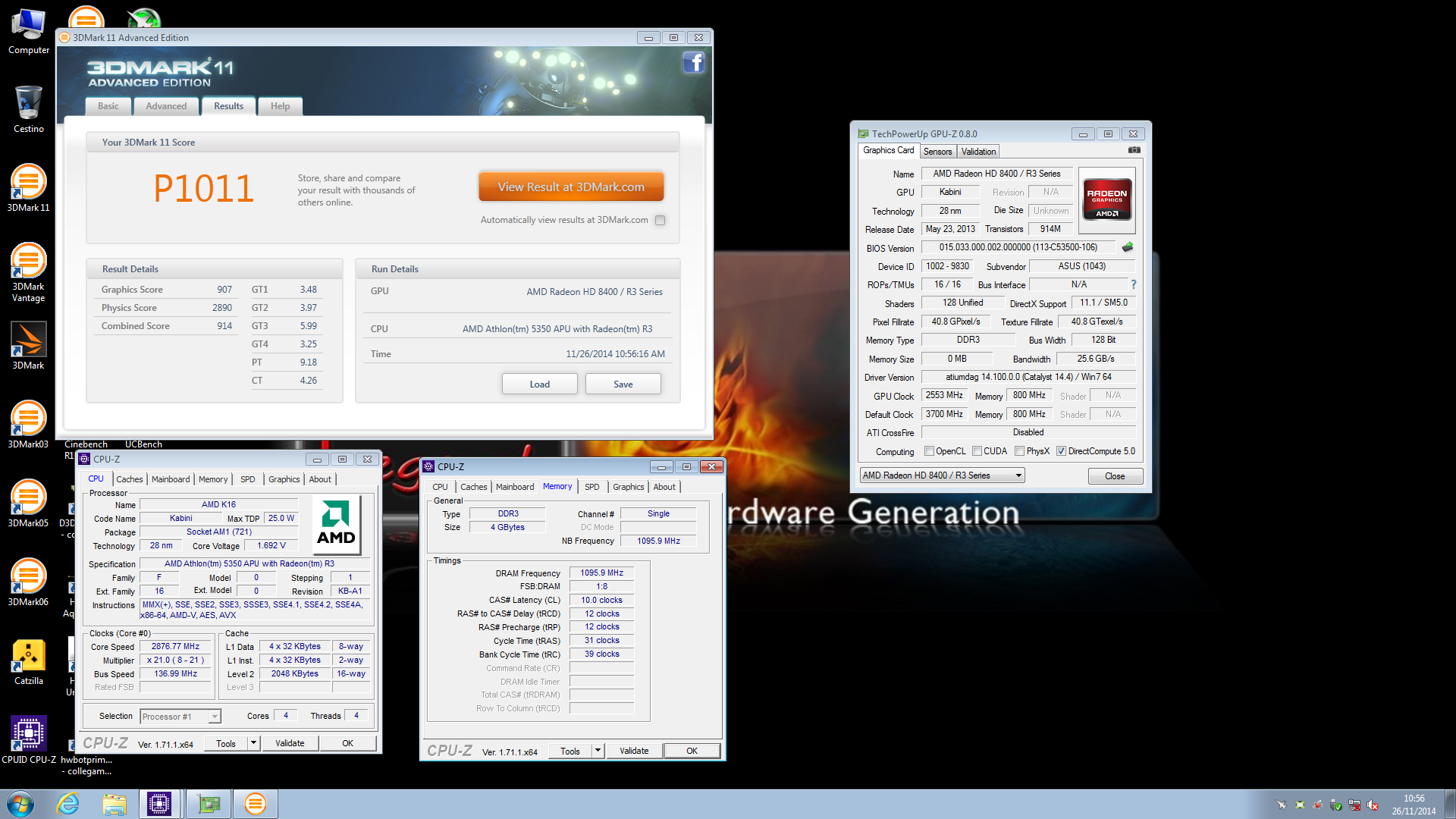
Task: Open Validation tab in GPU-Z
Action: pos(978,152)
